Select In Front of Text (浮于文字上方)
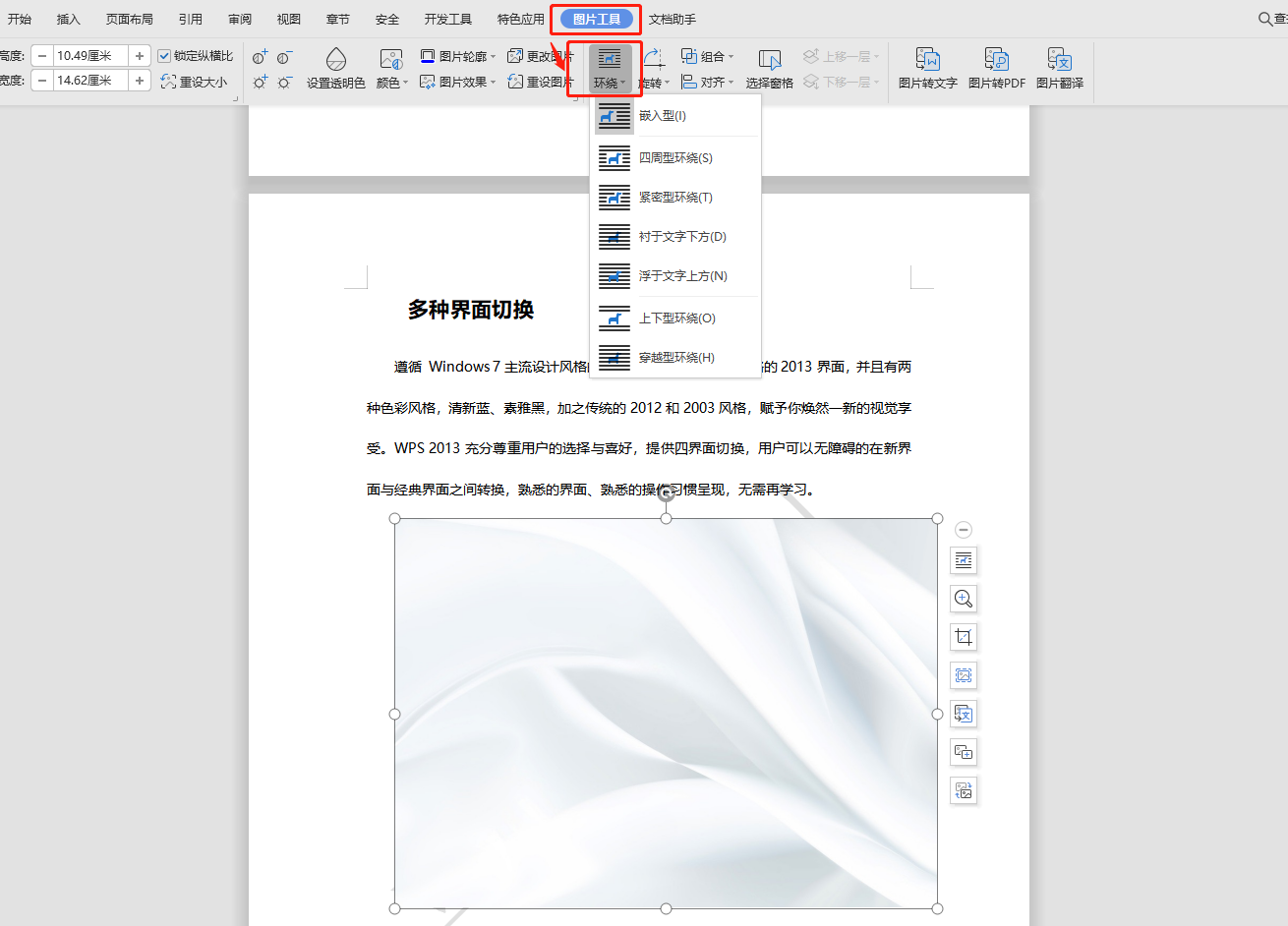The height and width of the screenshot is (926, 1288). (675, 275)
